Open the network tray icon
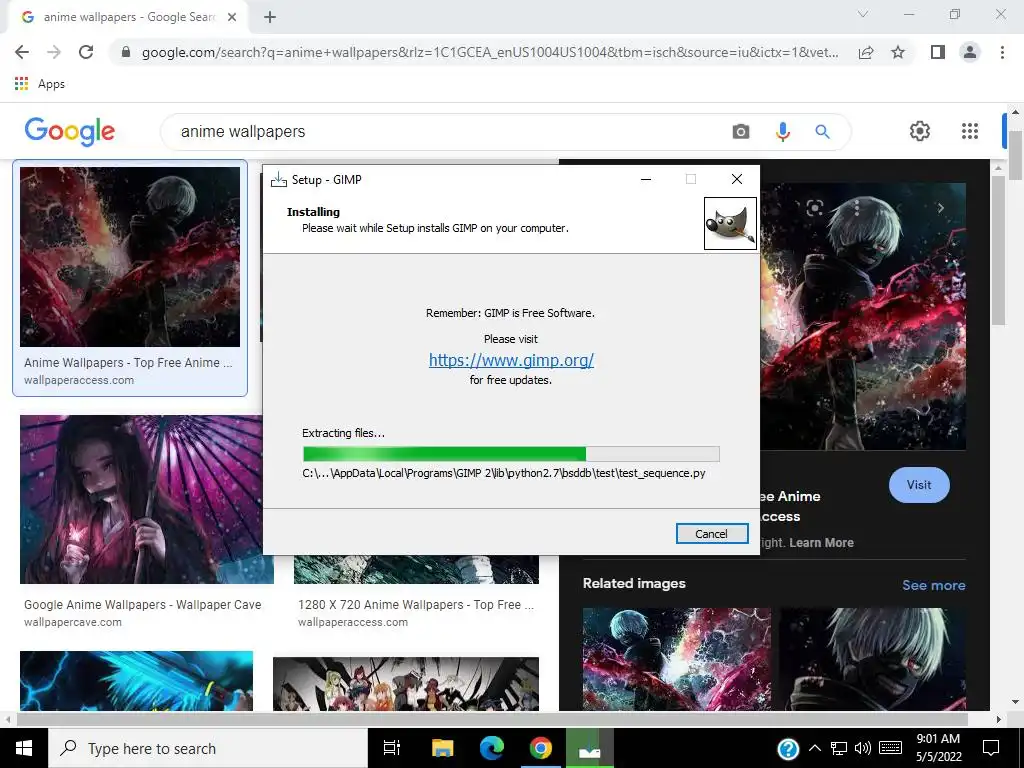Screen dimensions: 1024x768 [x=839, y=748]
